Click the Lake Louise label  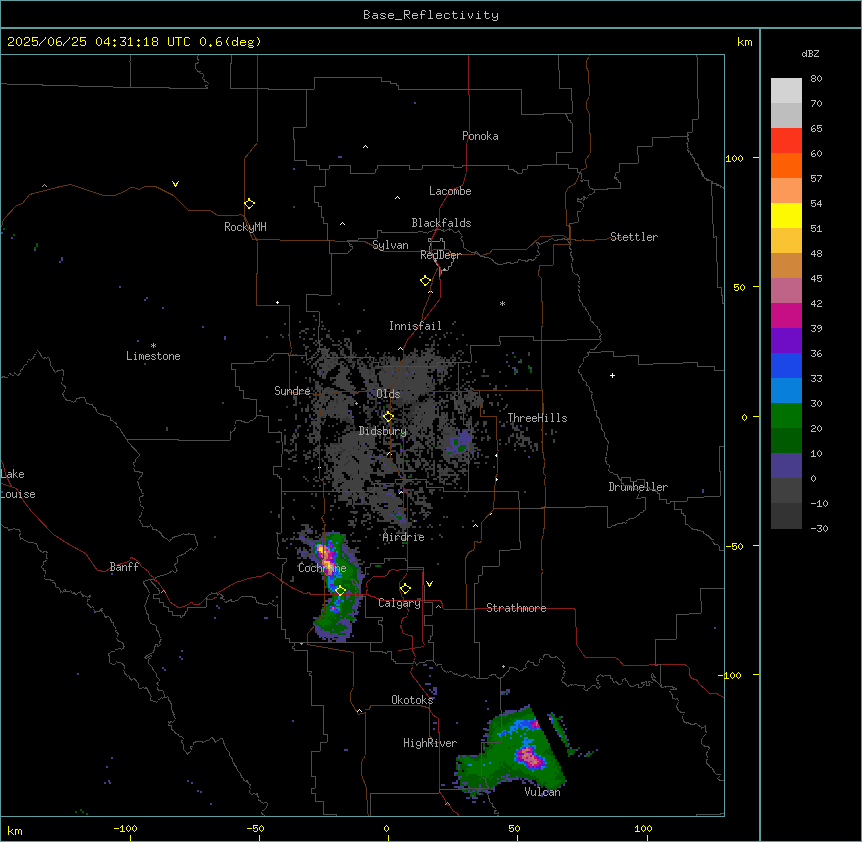click(18, 484)
